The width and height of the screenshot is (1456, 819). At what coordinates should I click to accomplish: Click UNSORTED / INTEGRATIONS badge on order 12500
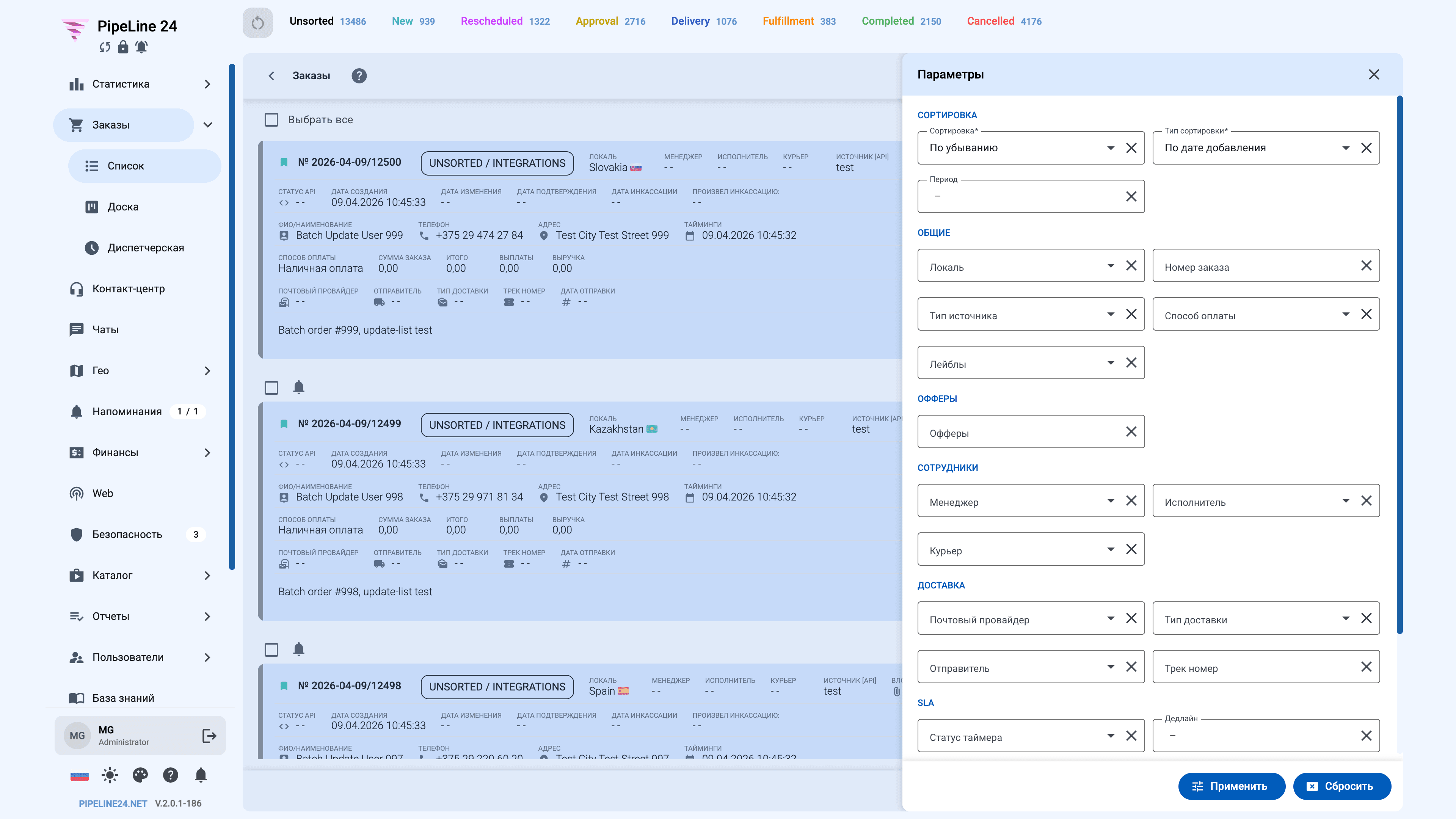point(497,163)
